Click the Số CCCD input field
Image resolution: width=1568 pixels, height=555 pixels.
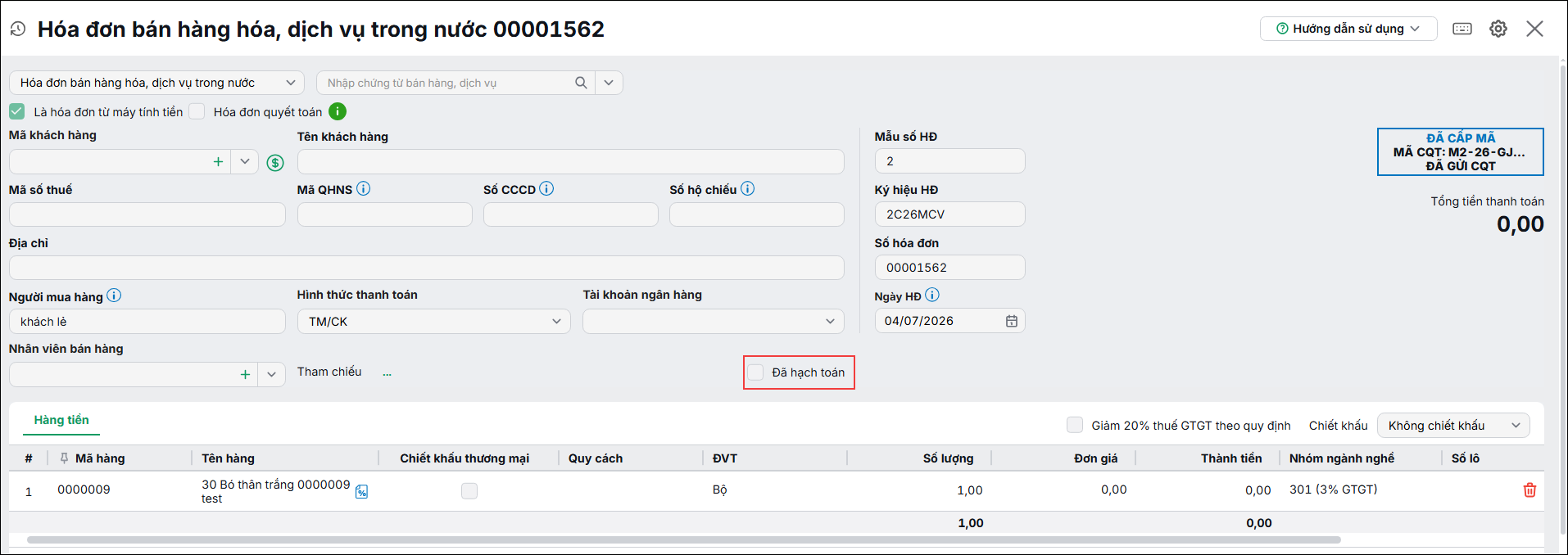(x=571, y=214)
